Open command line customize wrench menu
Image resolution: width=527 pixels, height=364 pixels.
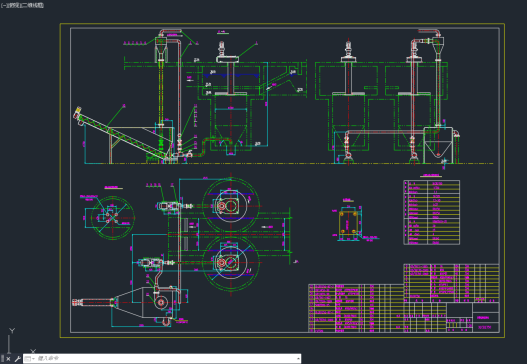coord(17,359)
